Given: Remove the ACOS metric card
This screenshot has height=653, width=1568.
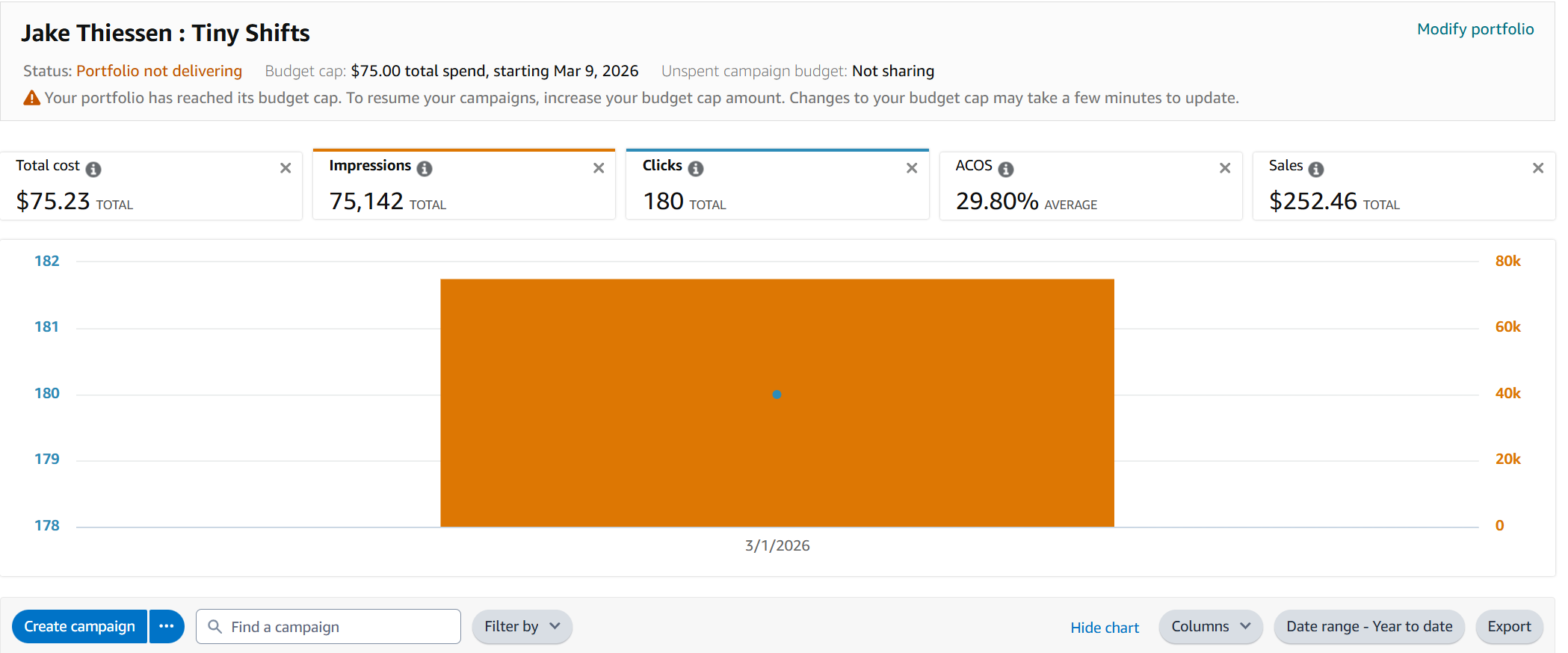Looking at the screenshot, I should tap(1225, 168).
